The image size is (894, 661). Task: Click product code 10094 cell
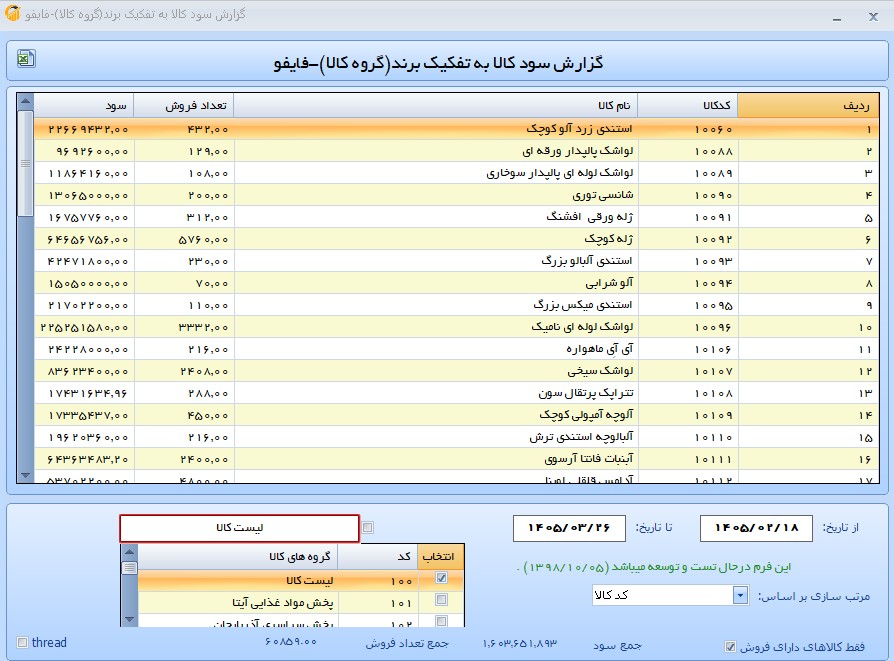(x=688, y=283)
